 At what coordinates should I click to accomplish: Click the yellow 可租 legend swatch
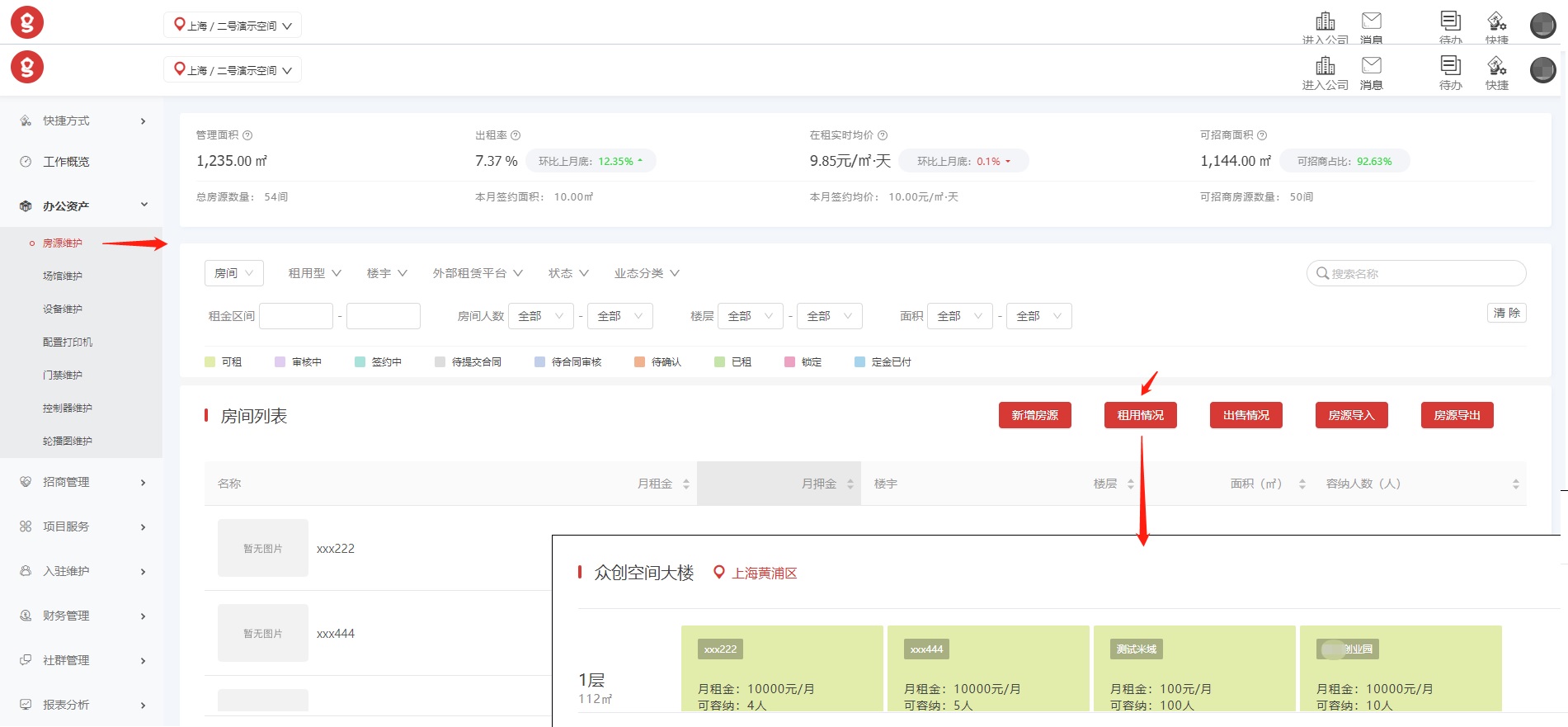coord(210,362)
